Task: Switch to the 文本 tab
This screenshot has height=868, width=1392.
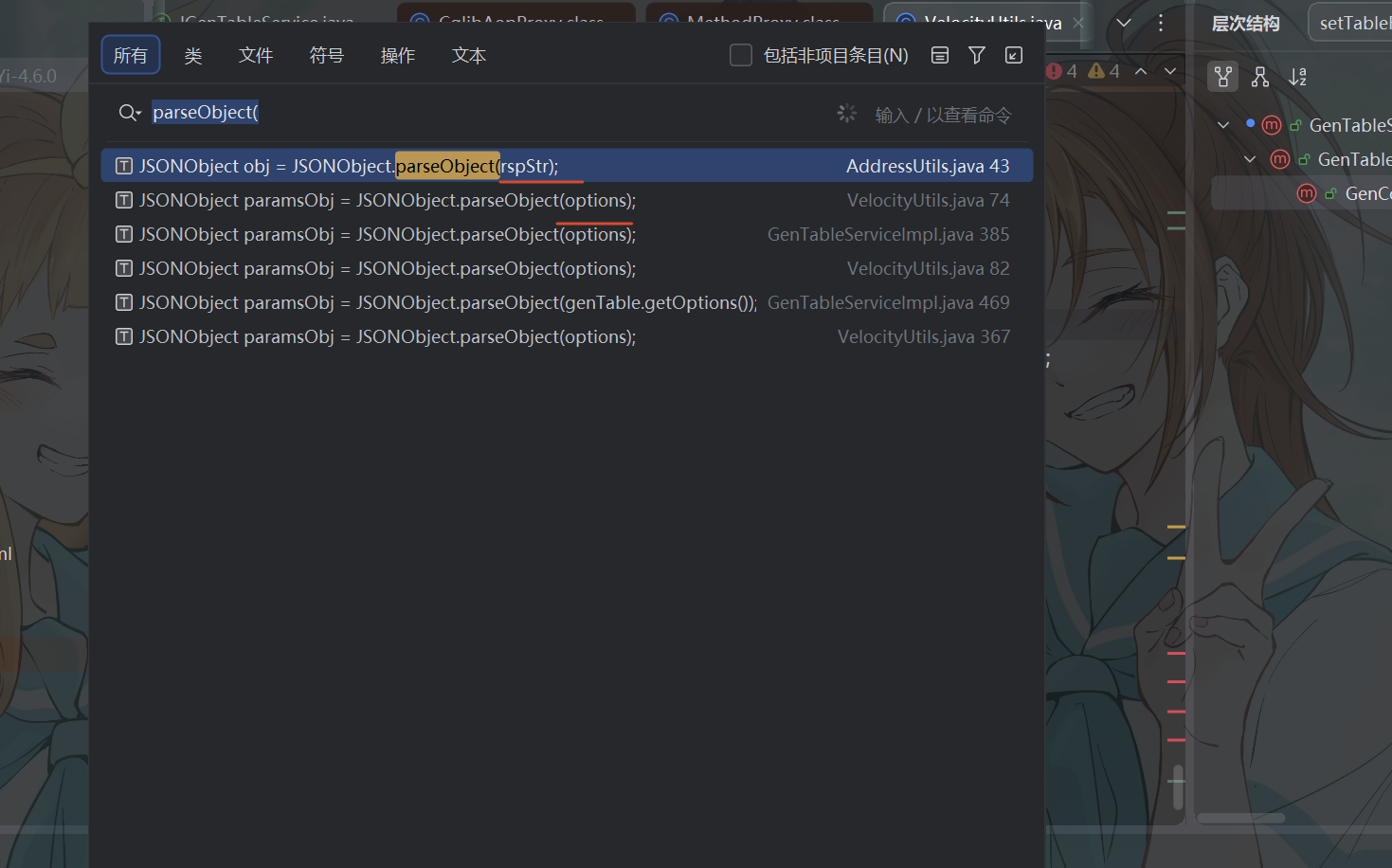Action: point(469,56)
